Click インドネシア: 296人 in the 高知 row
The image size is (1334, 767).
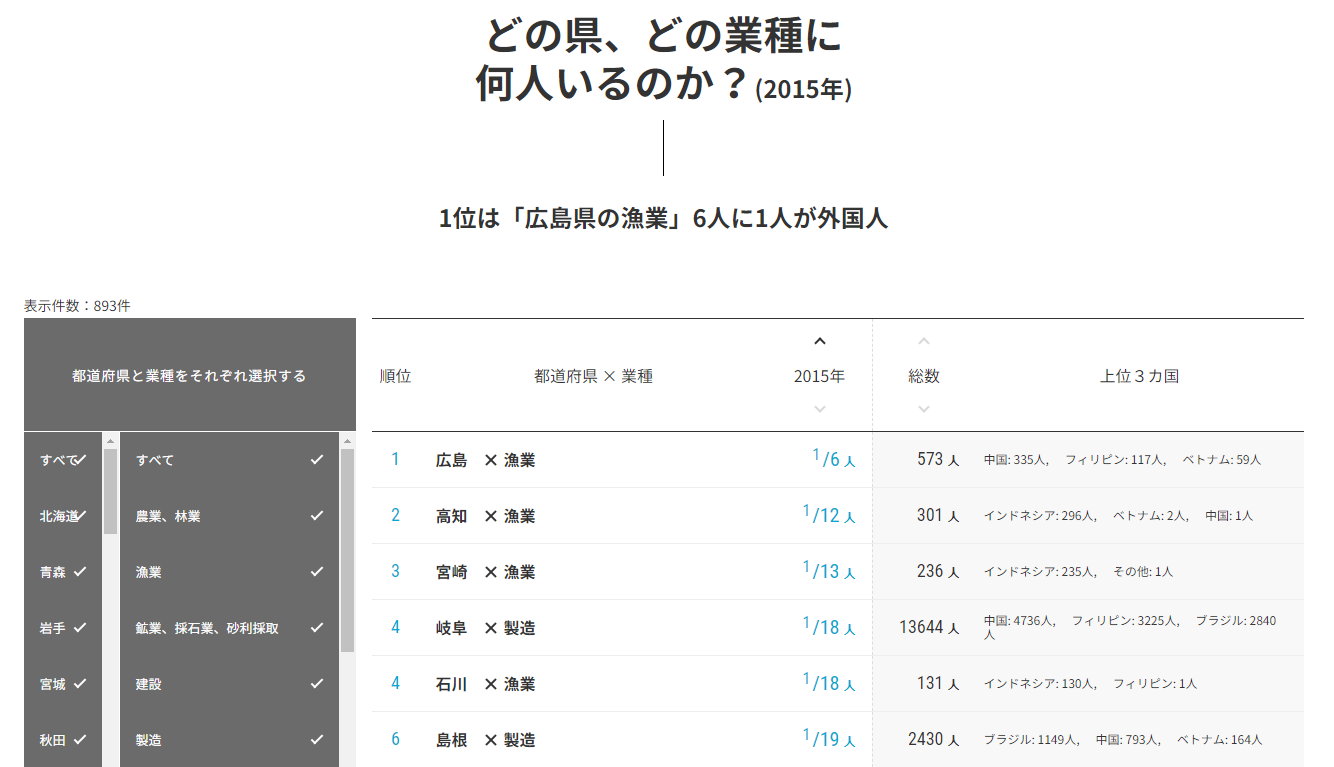(1041, 516)
